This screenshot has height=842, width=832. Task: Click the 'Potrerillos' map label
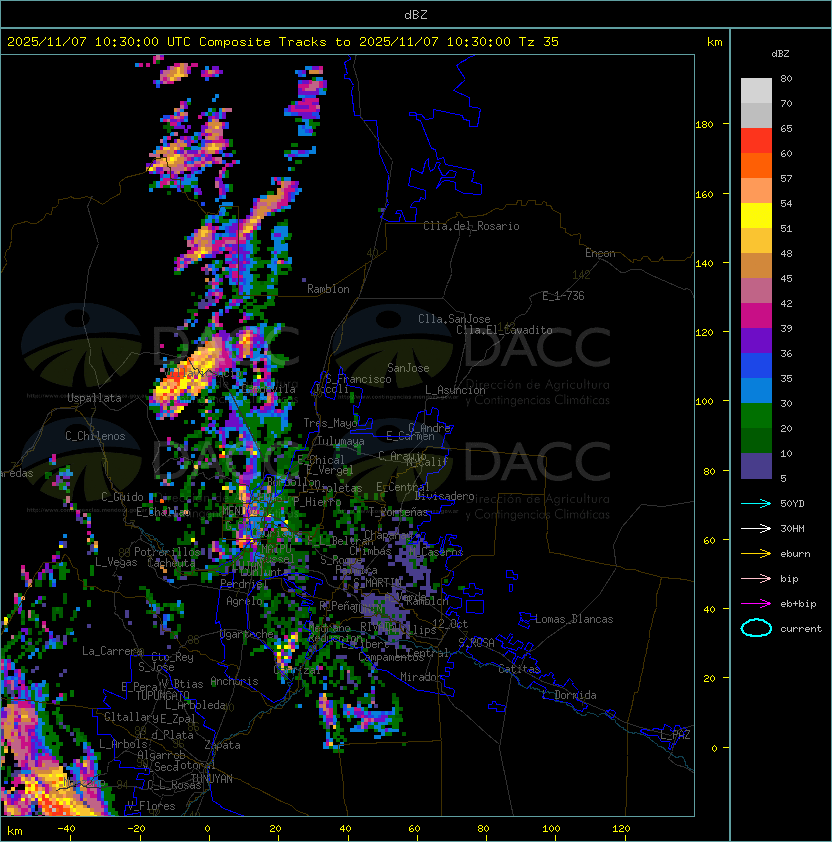[x=167, y=552]
